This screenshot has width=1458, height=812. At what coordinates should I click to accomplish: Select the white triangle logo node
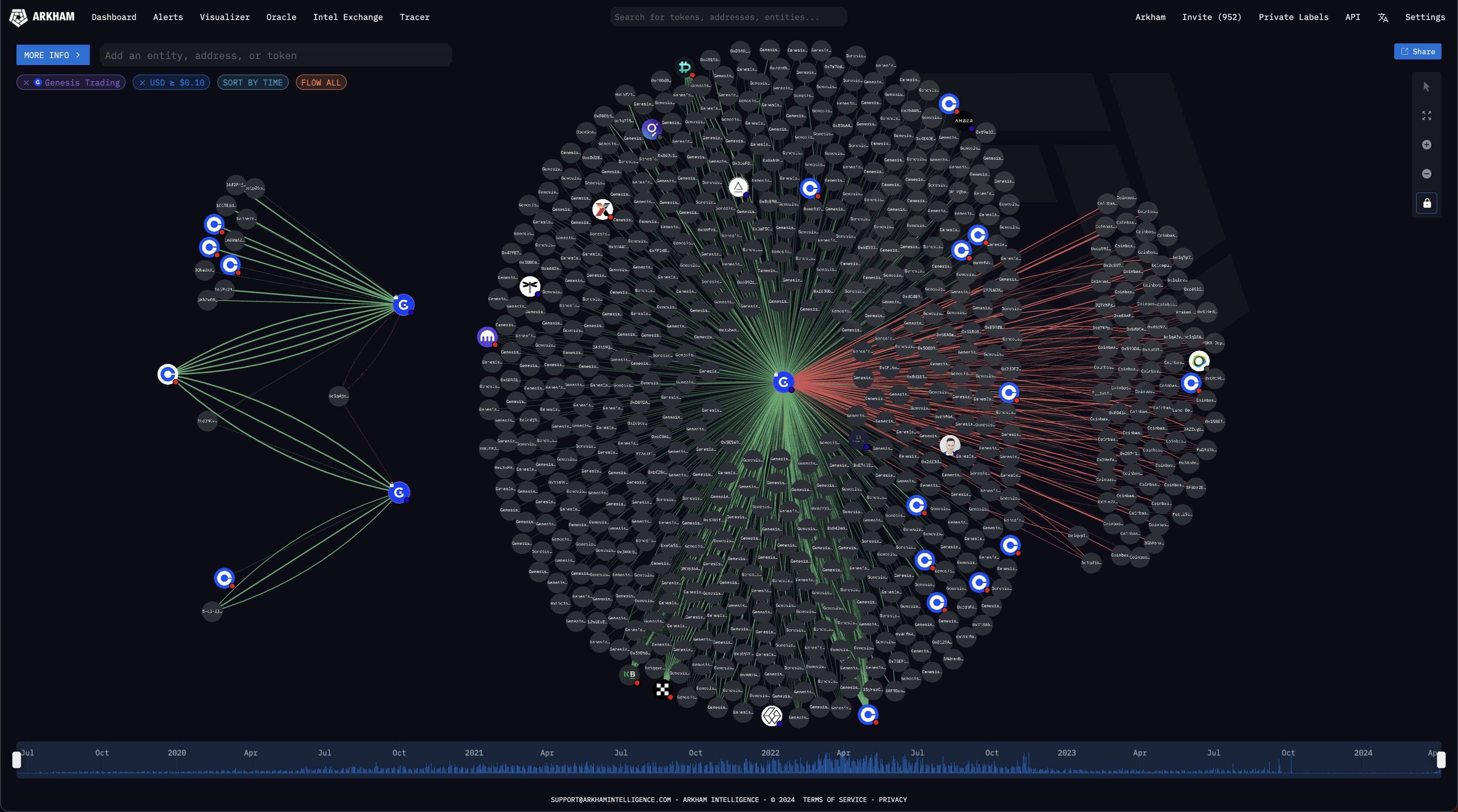[738, 187]
